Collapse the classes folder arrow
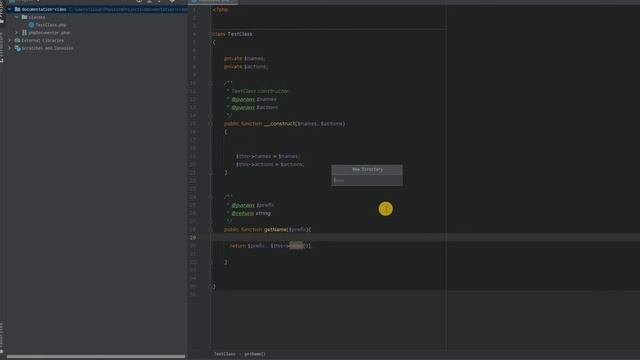The image size is (640, 360). [x=17, y=17]
